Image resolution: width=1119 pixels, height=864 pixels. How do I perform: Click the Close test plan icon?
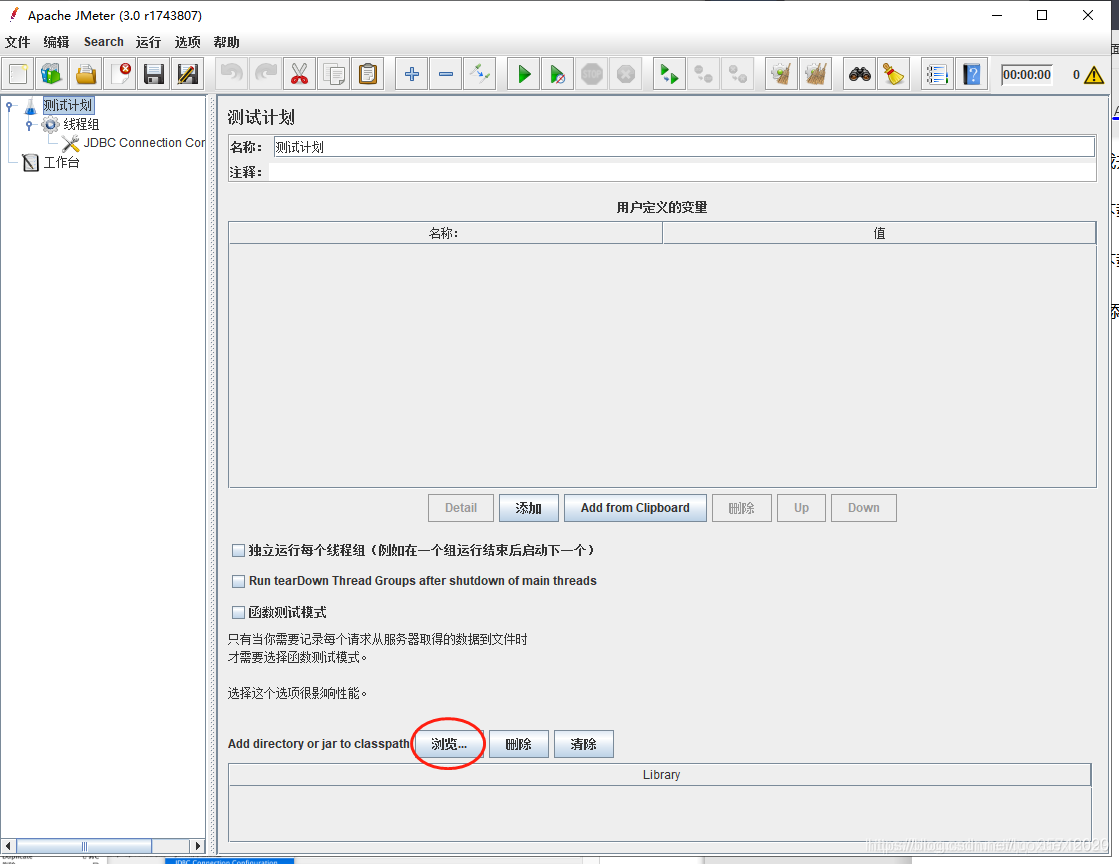pyautogui.click(x=120, y=74)
